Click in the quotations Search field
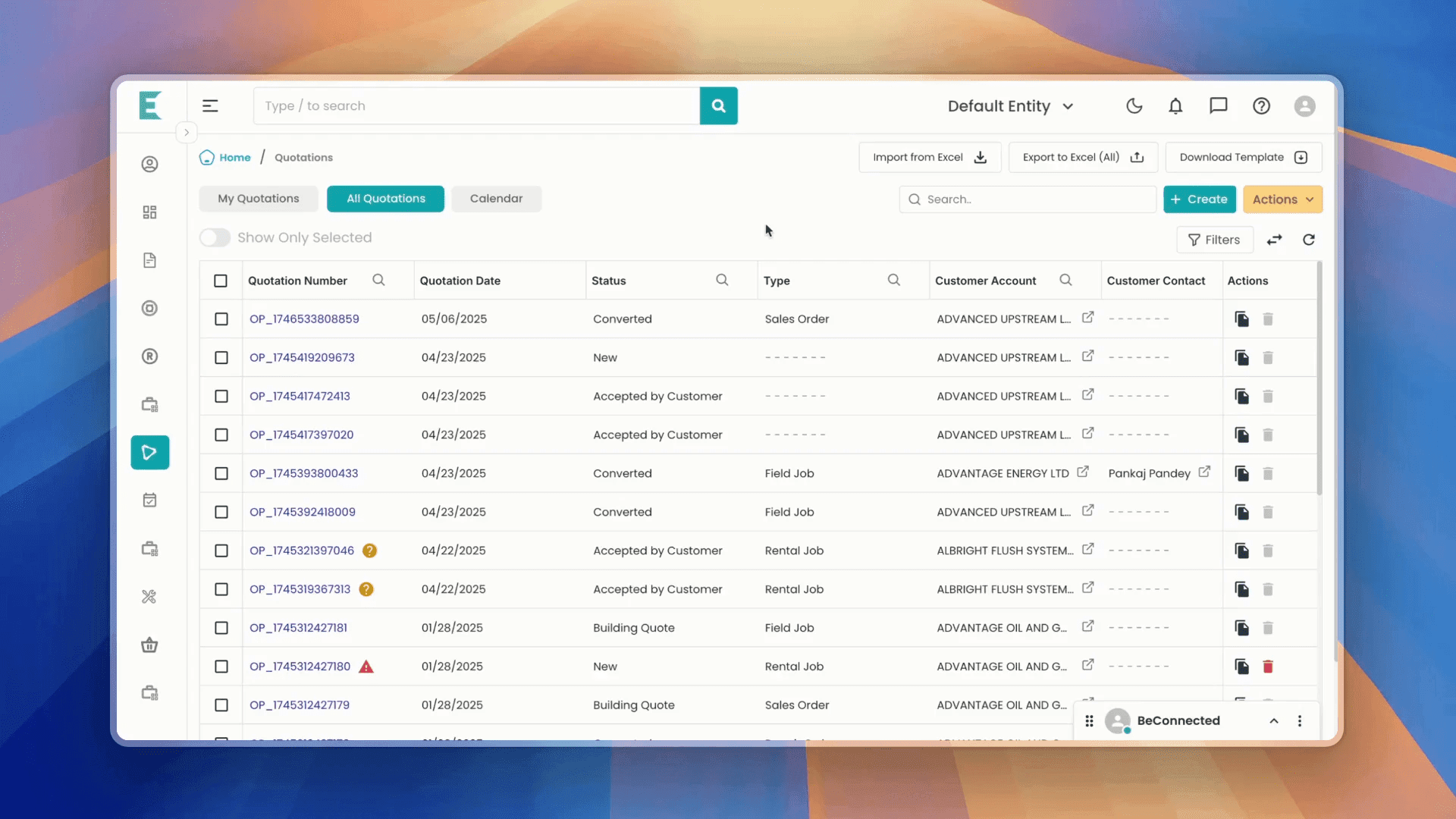The width and height of the screenshot is (1456, 819). pos(1028,199)
